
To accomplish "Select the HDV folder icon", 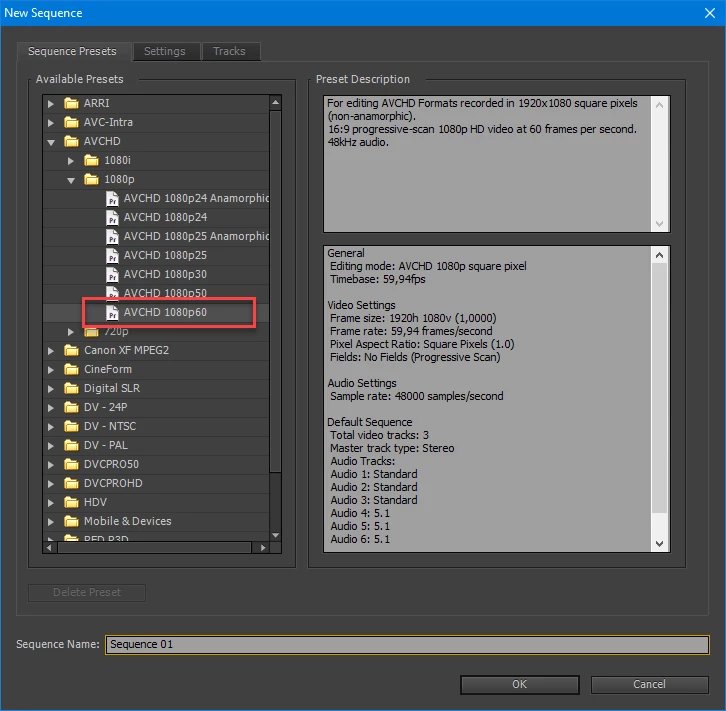I will click(x=71, y=502).
